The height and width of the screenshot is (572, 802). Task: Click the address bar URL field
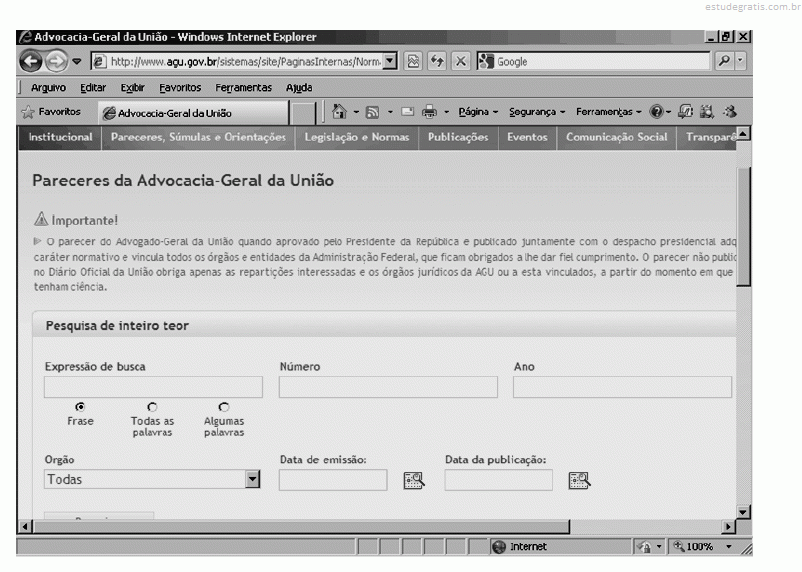[x=238, y=61]
